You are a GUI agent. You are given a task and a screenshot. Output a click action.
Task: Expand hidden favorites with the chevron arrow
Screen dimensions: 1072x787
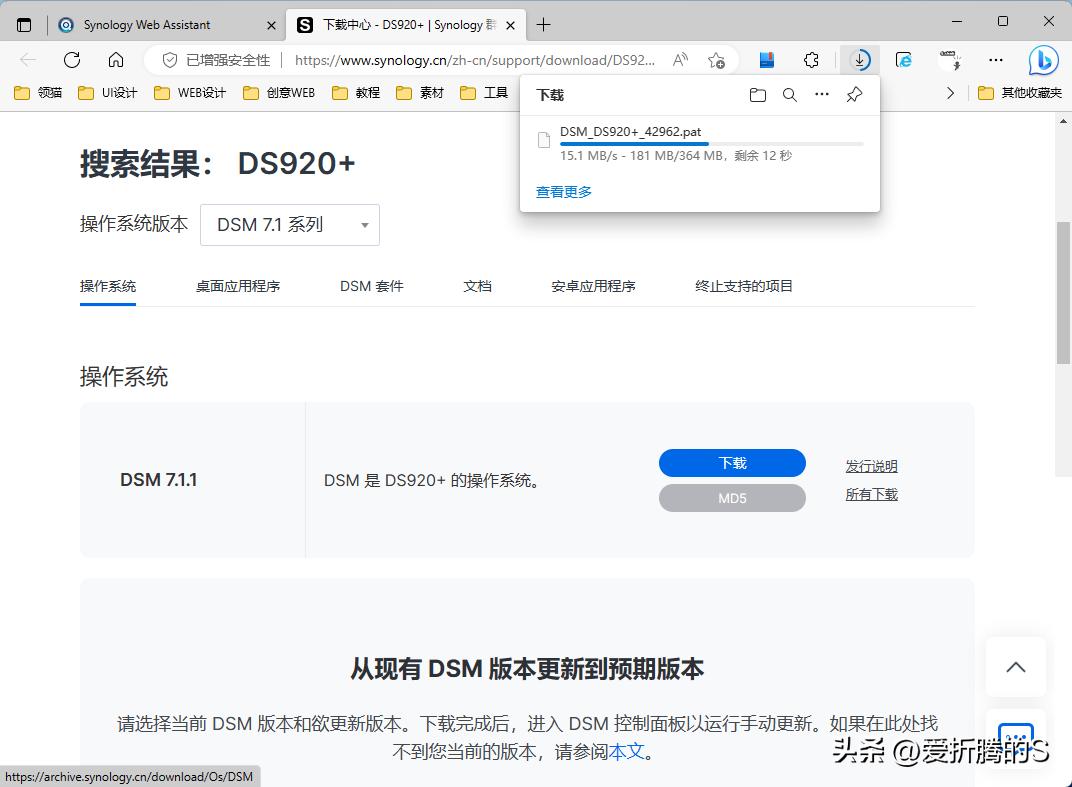pos(951,92)
